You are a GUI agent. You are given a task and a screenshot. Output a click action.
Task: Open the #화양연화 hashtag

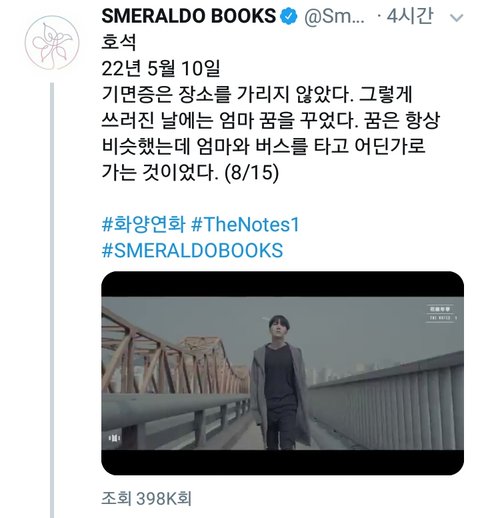[143, 224]
